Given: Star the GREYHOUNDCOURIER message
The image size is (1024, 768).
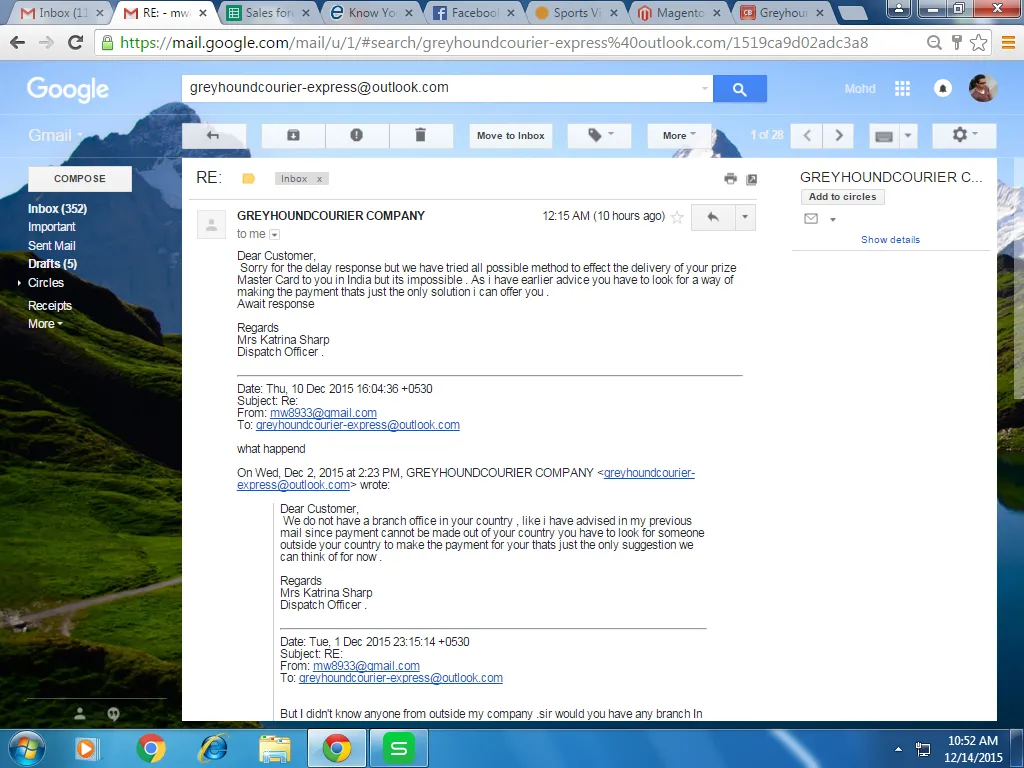Looking at the screenshot, I should coord(677,217).
